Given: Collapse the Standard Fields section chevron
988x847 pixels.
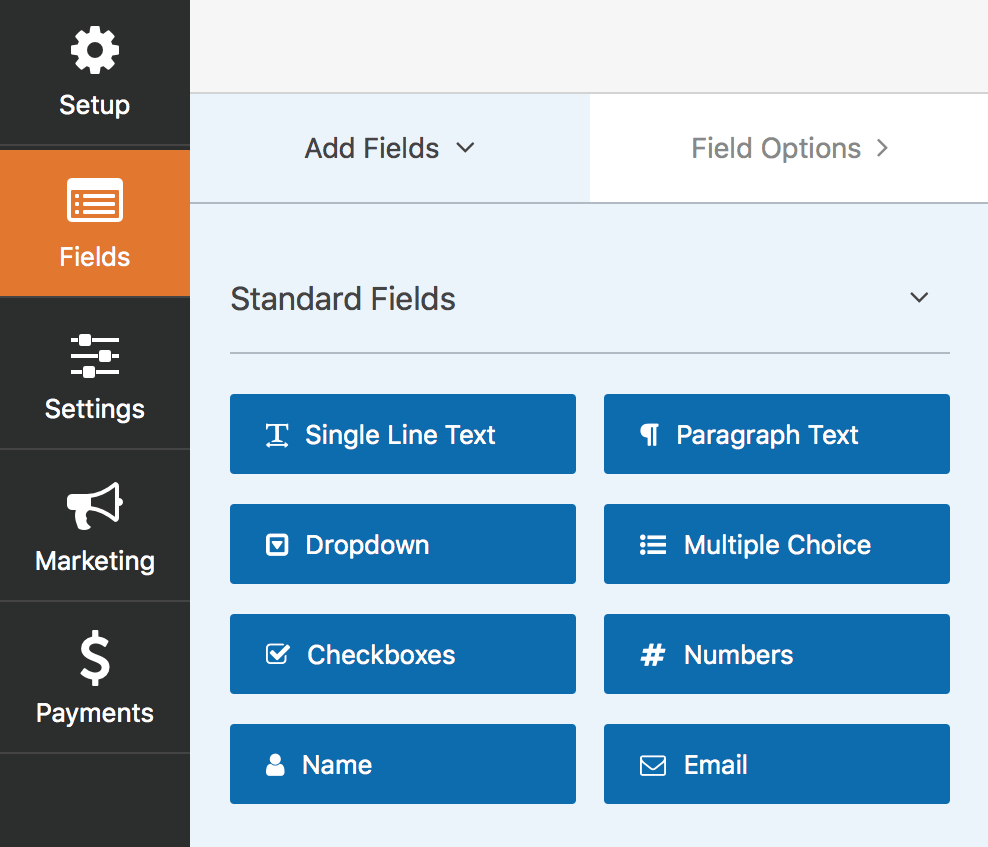Looking at the screenshot, I should pyautogui.click(x=919, y=297).
